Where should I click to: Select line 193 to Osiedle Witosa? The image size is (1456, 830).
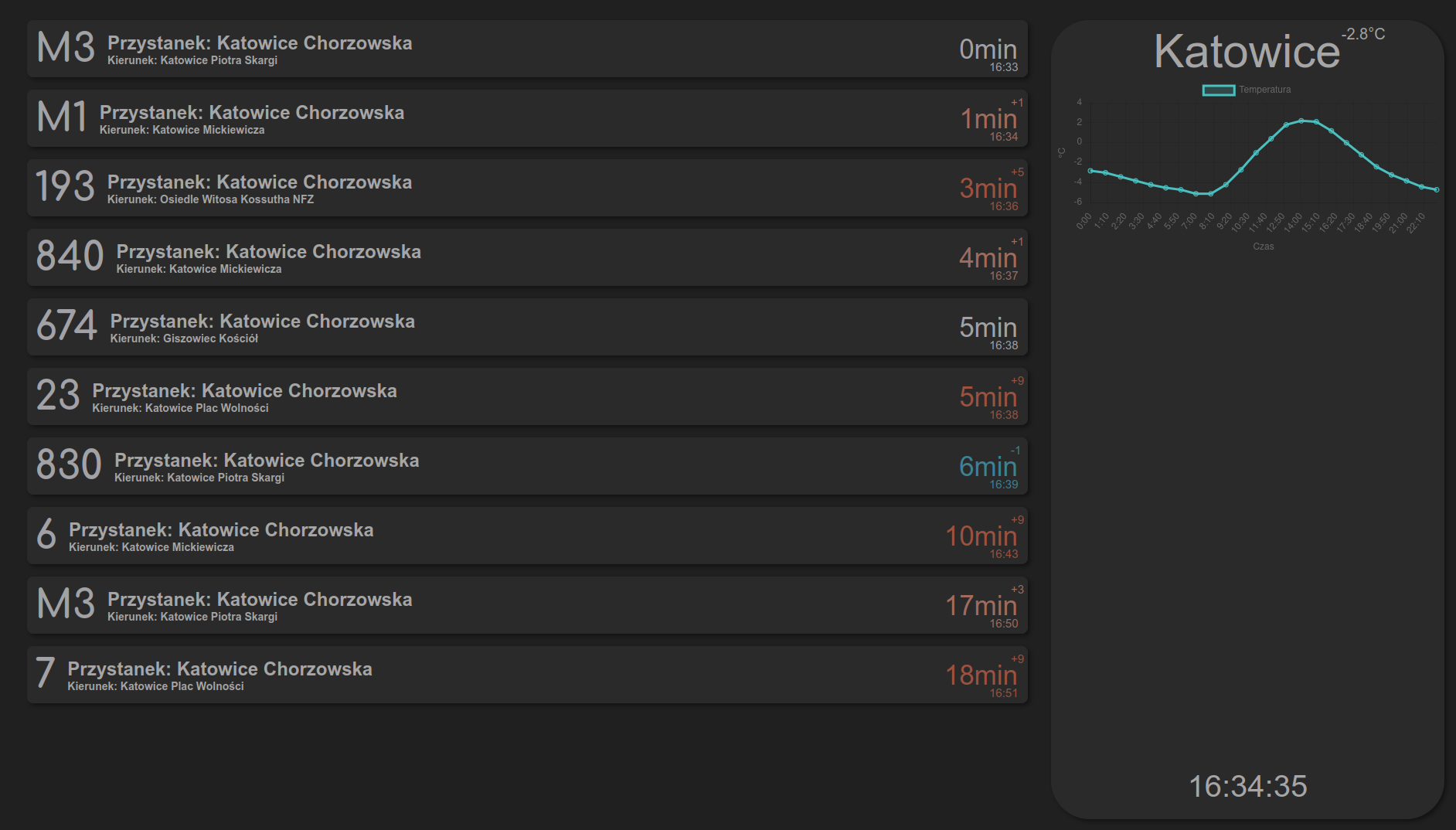[527, 188]
